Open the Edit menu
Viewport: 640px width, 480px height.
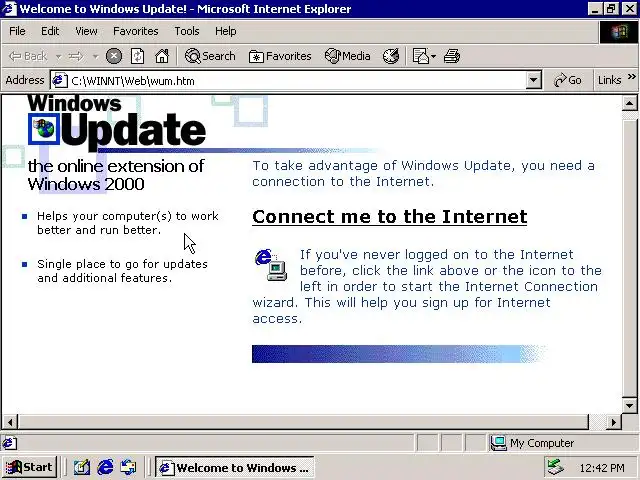click(50, 31)
